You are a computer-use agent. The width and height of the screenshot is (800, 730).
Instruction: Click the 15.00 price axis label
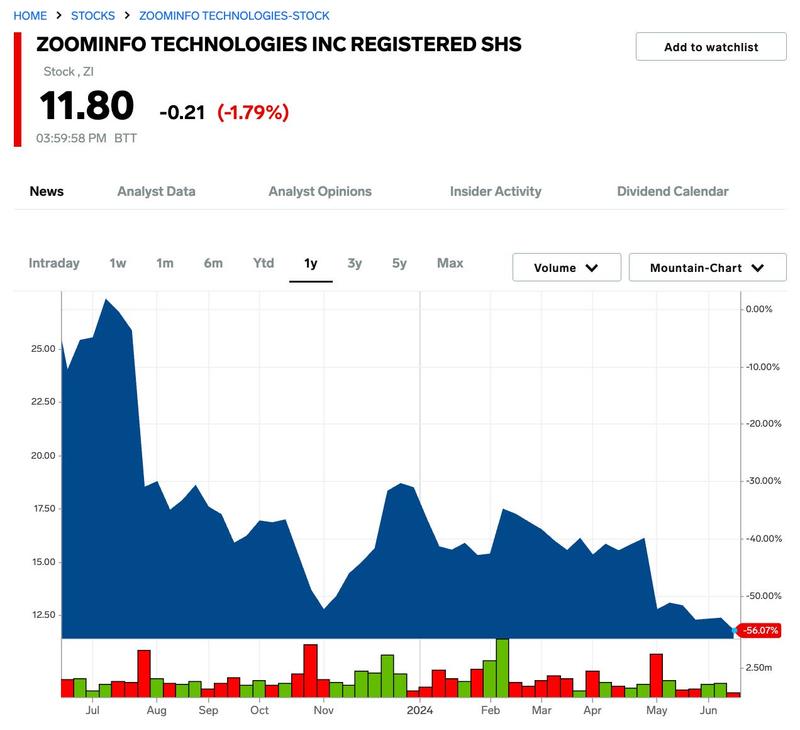[x=44, y=562]
